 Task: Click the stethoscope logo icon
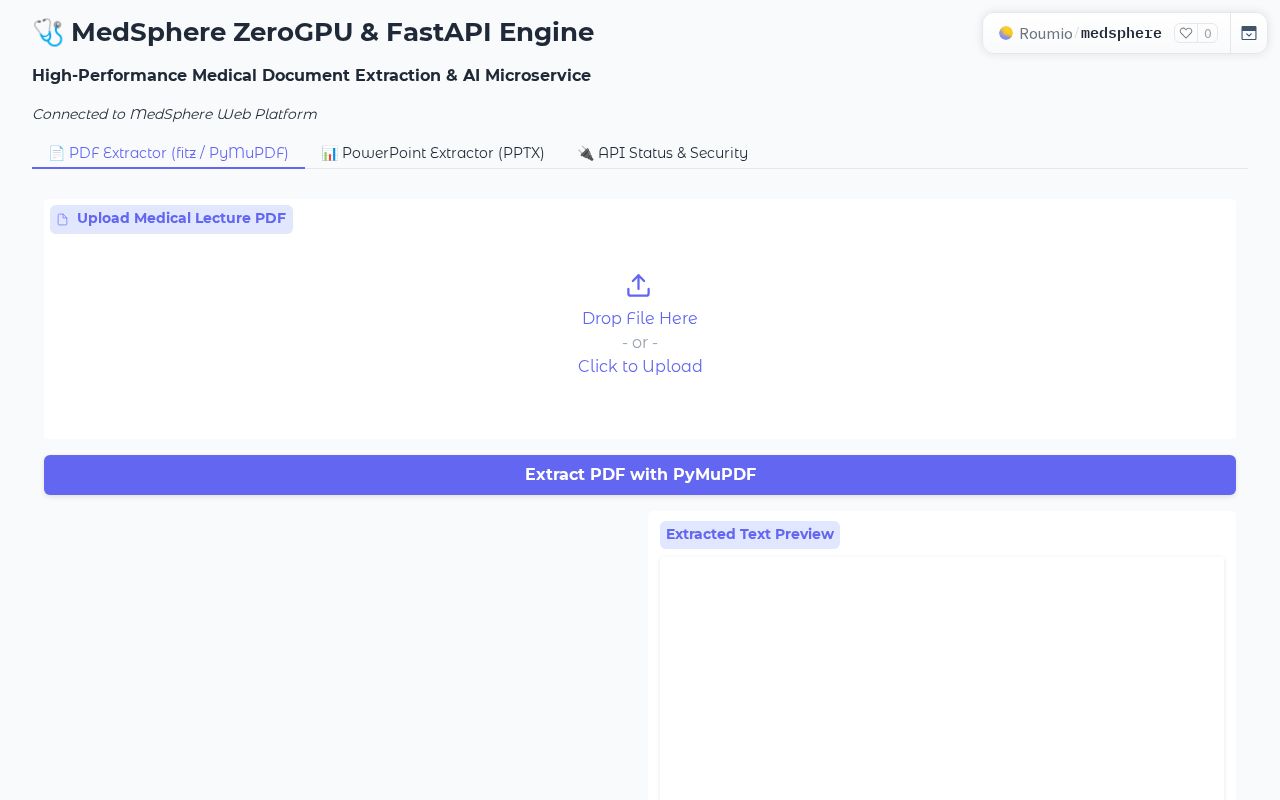[48, 32]
